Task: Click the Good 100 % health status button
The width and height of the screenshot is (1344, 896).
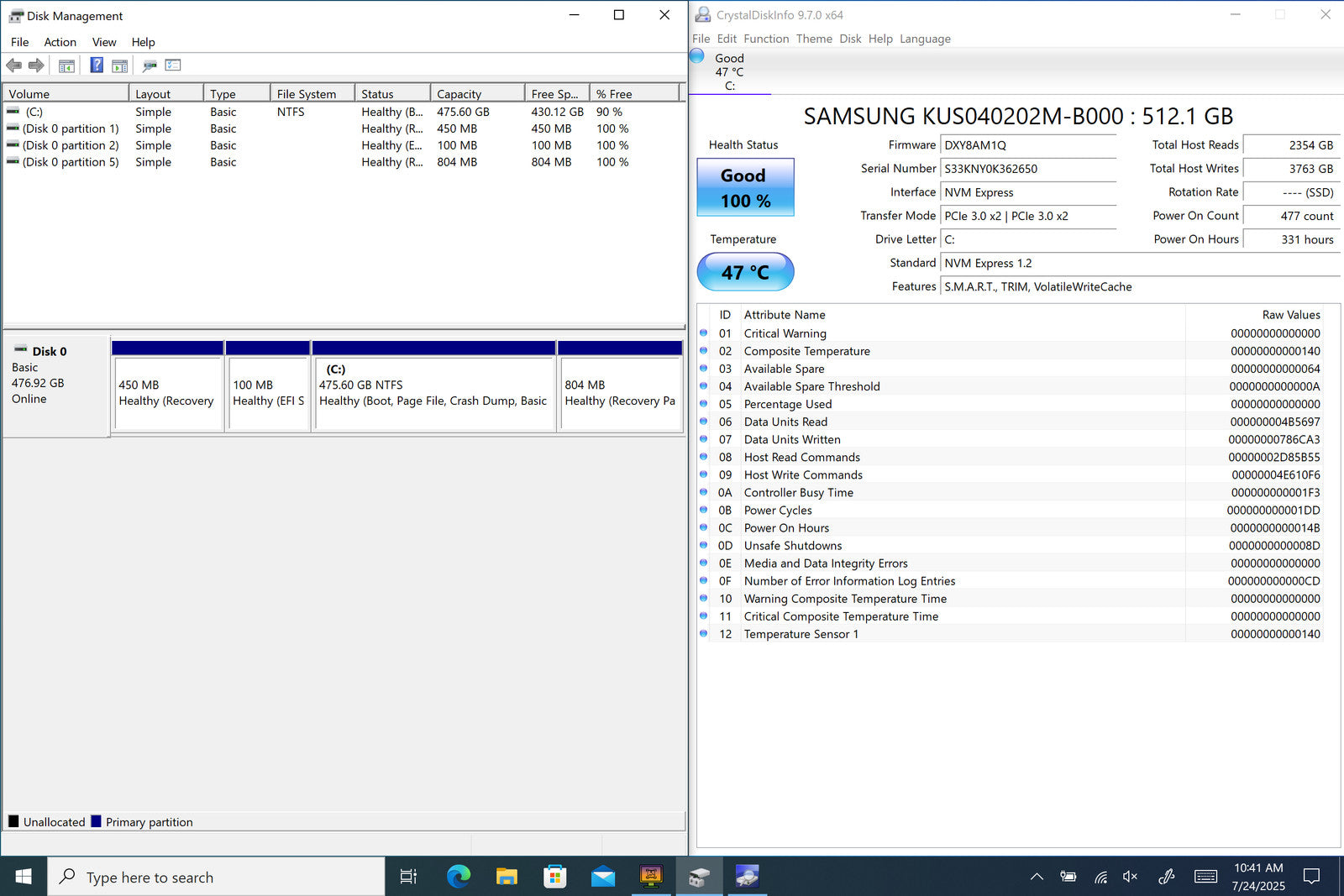Action: tap(745, 187)
